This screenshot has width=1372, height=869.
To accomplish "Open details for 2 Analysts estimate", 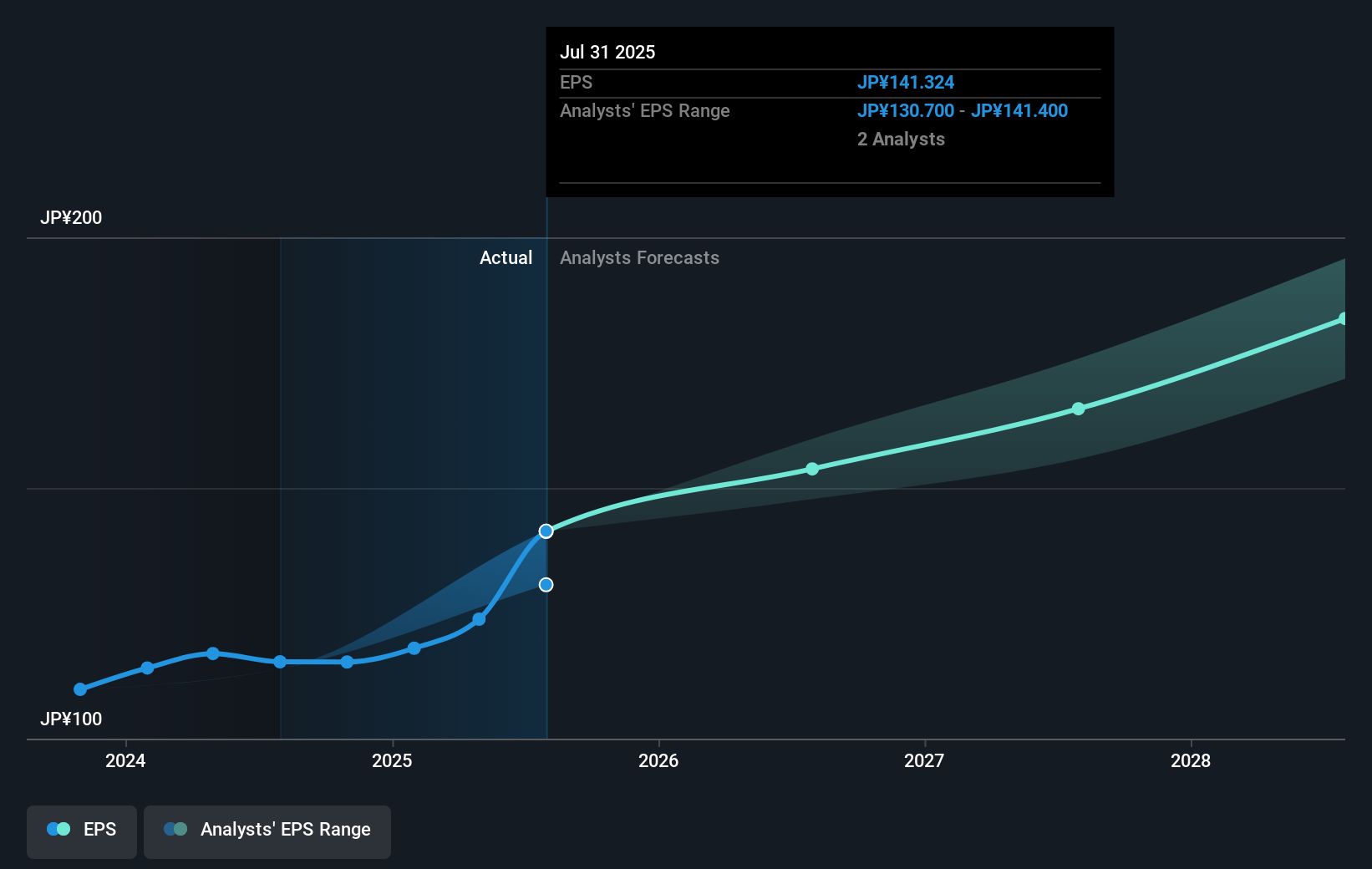I will pyautogui.click(x=901, y=139).
